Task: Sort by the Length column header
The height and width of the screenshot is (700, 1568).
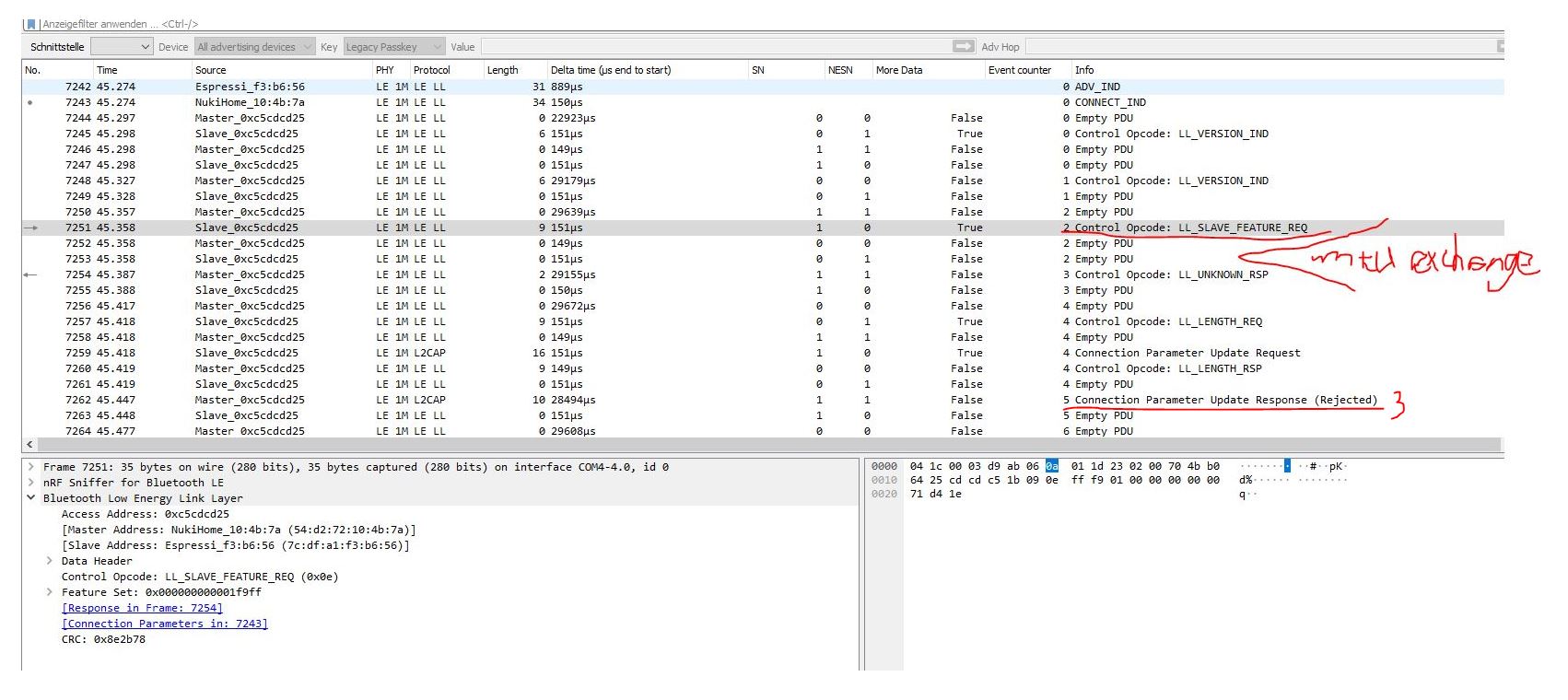Action: coord(515,70)
